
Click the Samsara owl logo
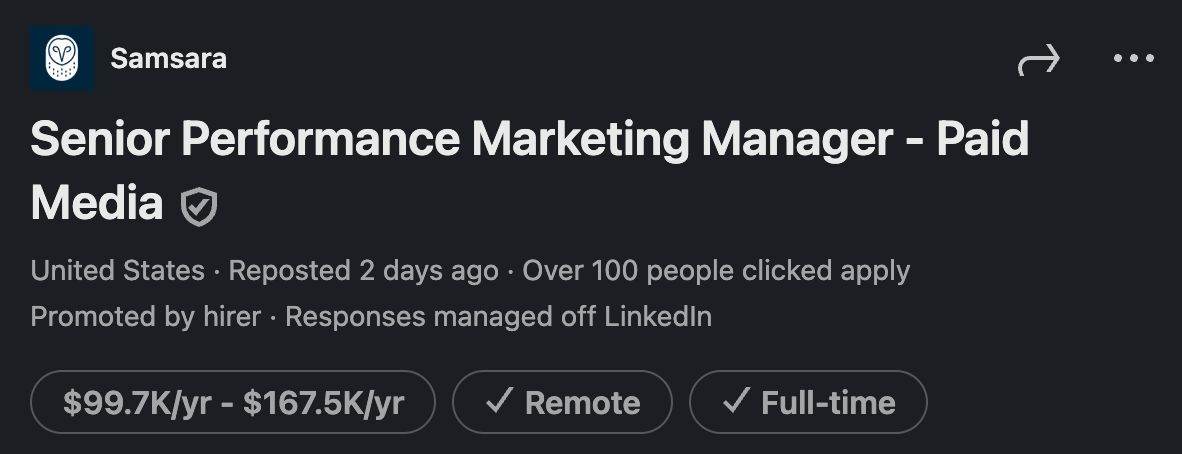tap(62, 59)
